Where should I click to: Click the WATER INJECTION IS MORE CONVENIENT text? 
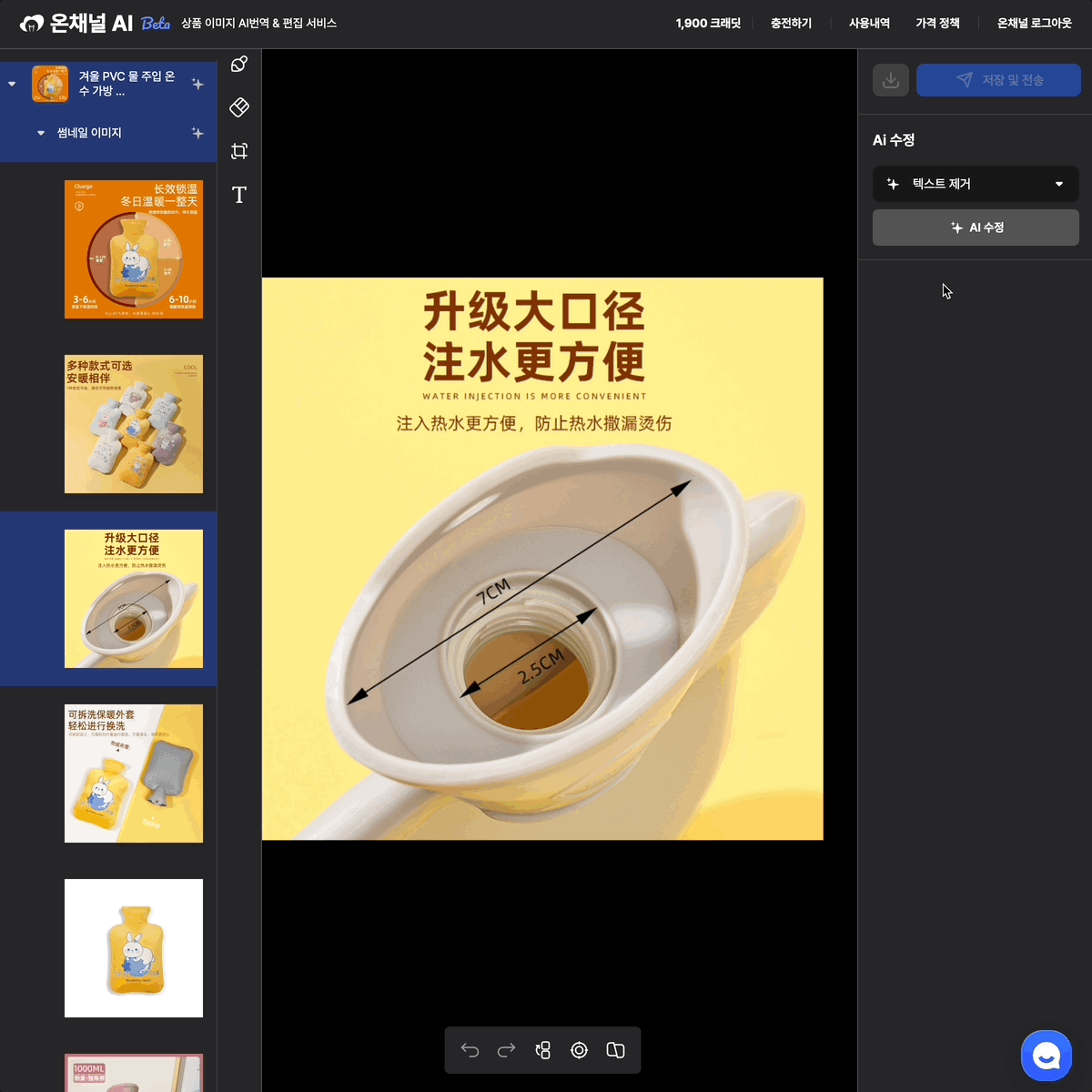(x=534, y=397)
